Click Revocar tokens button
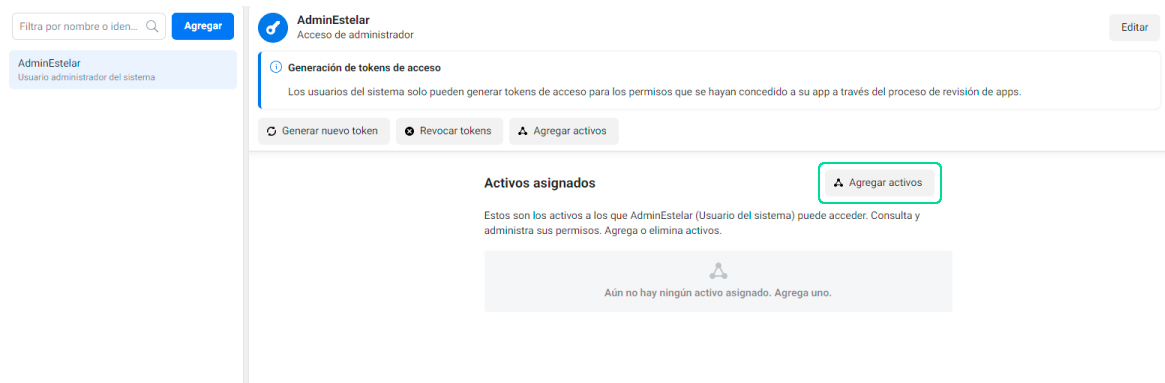The height and width of the screenshot is (383, 1165). click(450, 131)
